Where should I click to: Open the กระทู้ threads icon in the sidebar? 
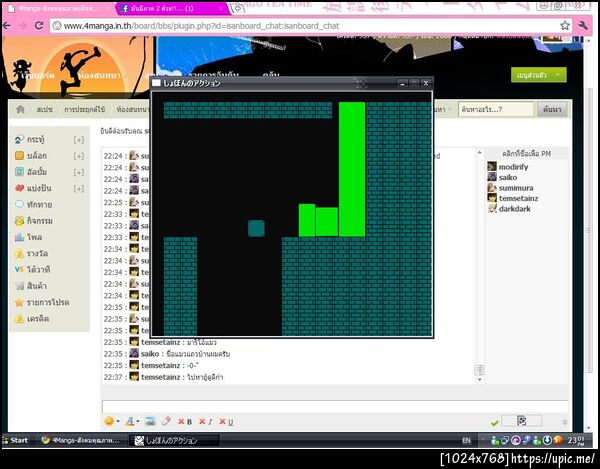pyautogui.click(x=19, y=140)
